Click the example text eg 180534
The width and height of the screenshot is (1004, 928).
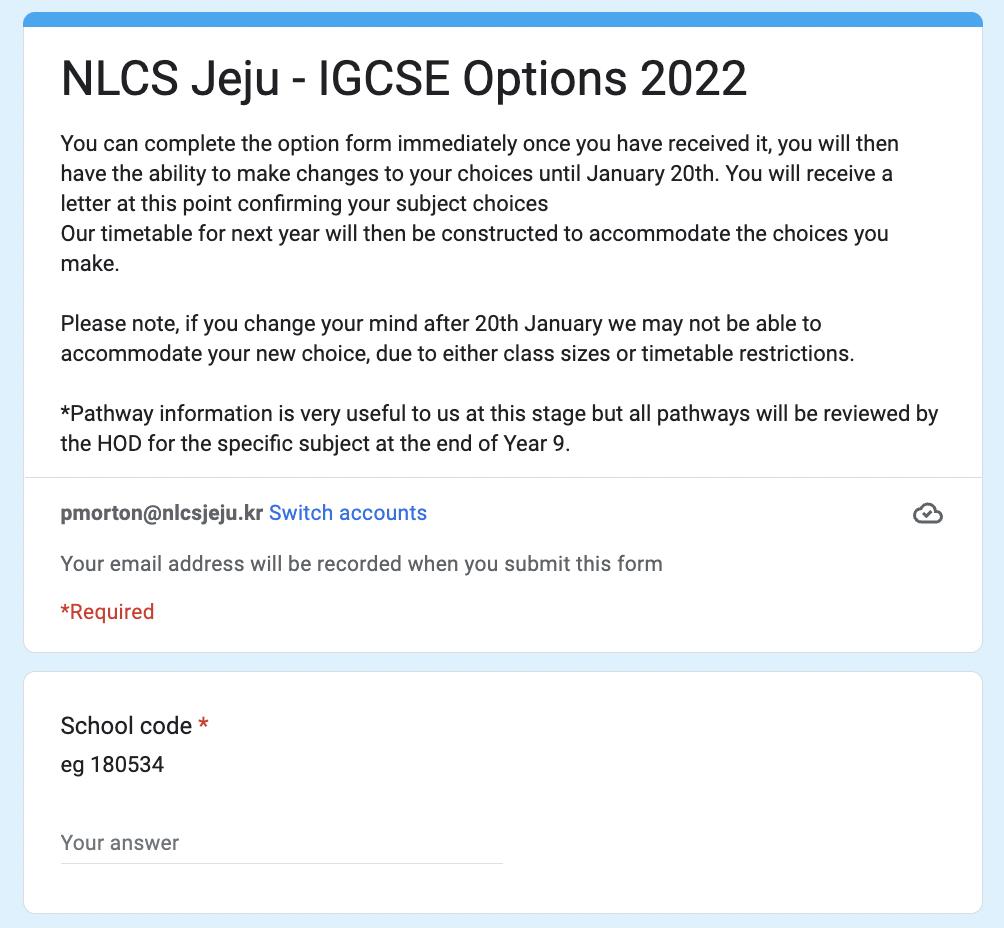[112, 765]
